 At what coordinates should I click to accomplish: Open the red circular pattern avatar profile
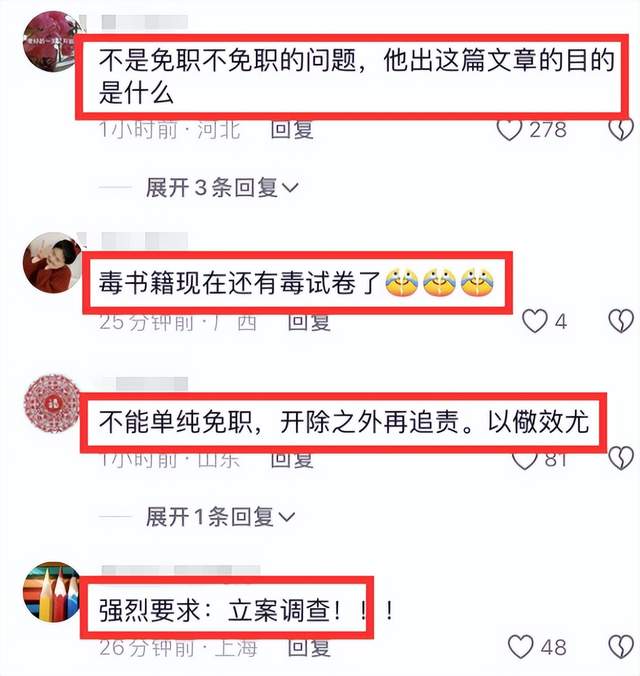tap(53, 404)
